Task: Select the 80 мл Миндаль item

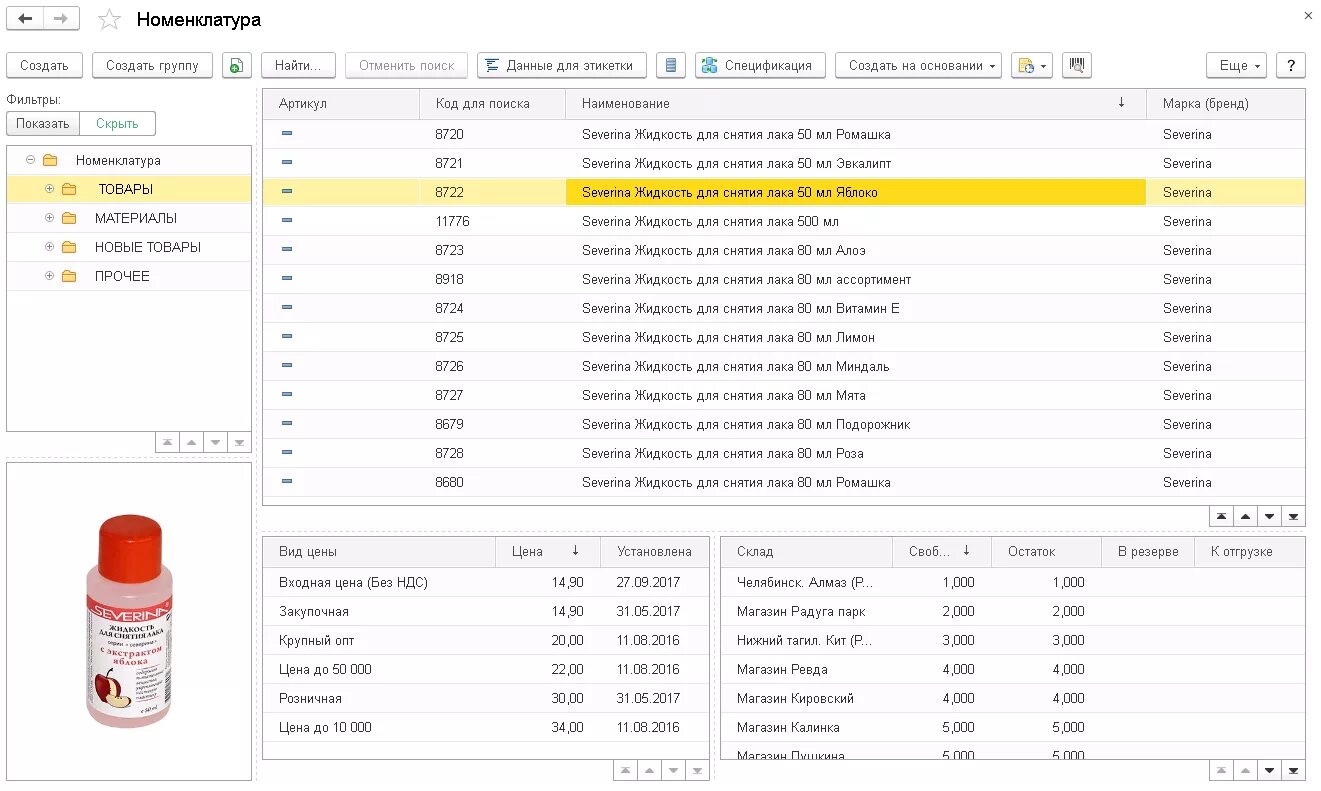Action: 784,366
